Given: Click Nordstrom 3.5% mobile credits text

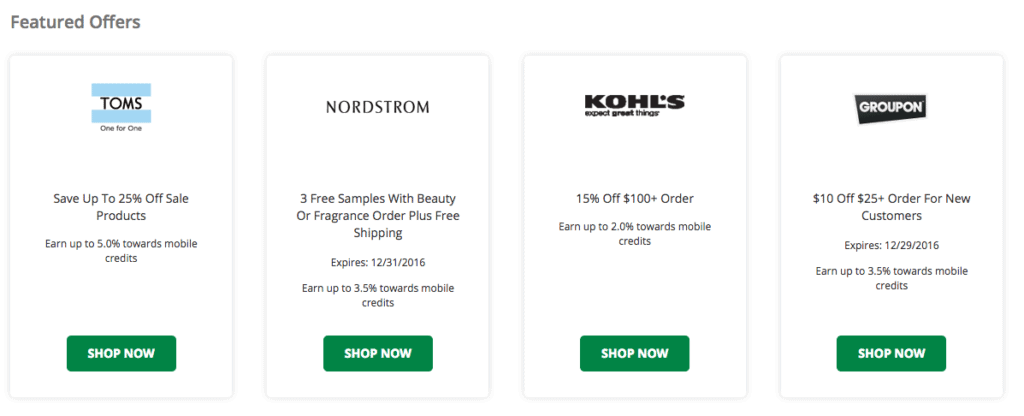Looking at the screenshot, I should 378,295.
